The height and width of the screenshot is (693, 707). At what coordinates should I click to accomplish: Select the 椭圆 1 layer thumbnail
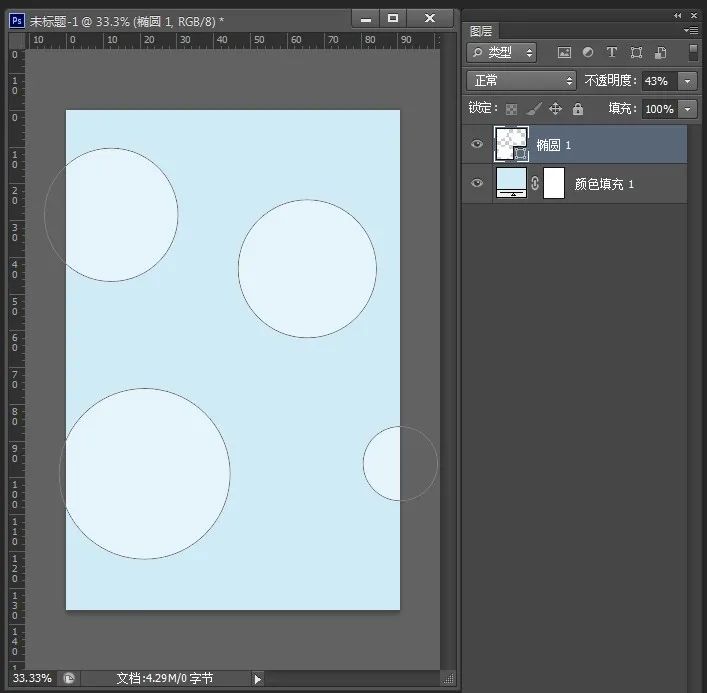[511, 144]
